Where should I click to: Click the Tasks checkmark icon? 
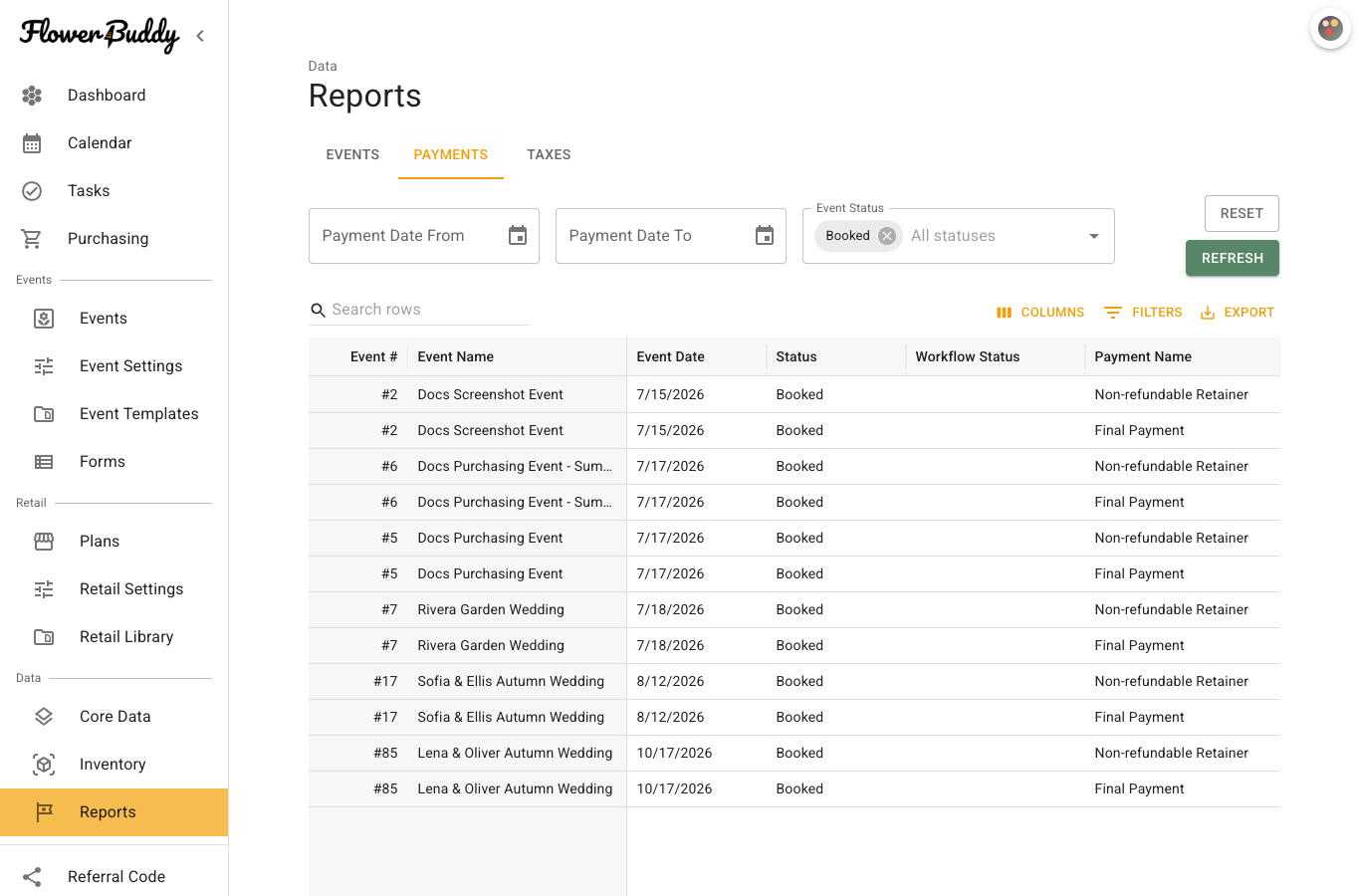(x=32, y=191)
